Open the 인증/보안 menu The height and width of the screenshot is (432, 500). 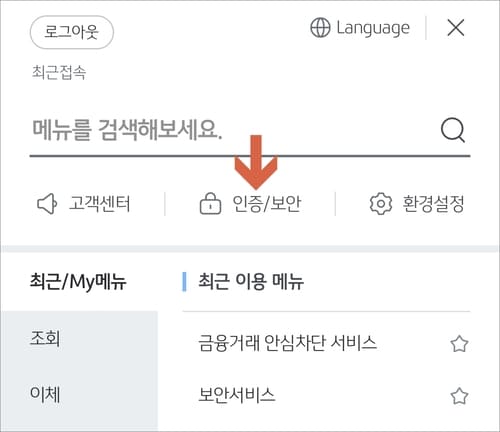pyautogui.click(x=267, y=204)
